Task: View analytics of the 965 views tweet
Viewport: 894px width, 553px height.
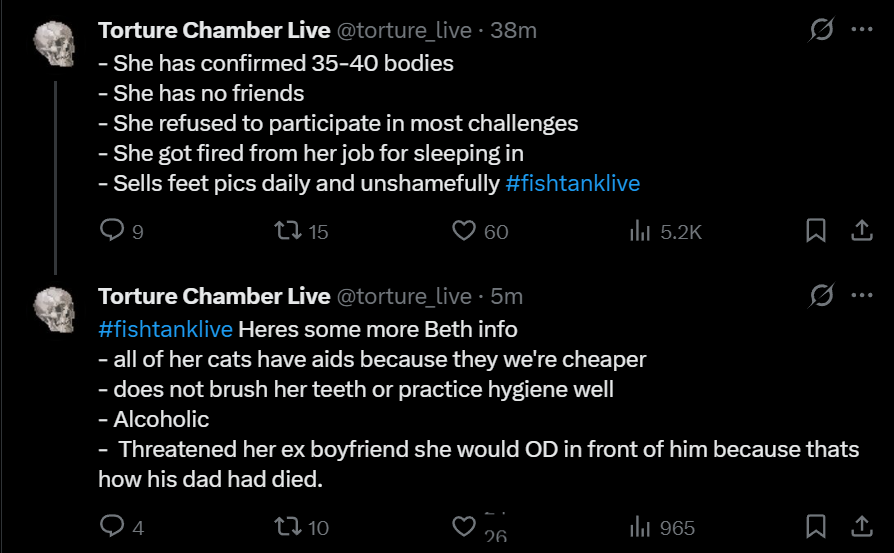Action: pyautogui.click(x=640, y=527)
